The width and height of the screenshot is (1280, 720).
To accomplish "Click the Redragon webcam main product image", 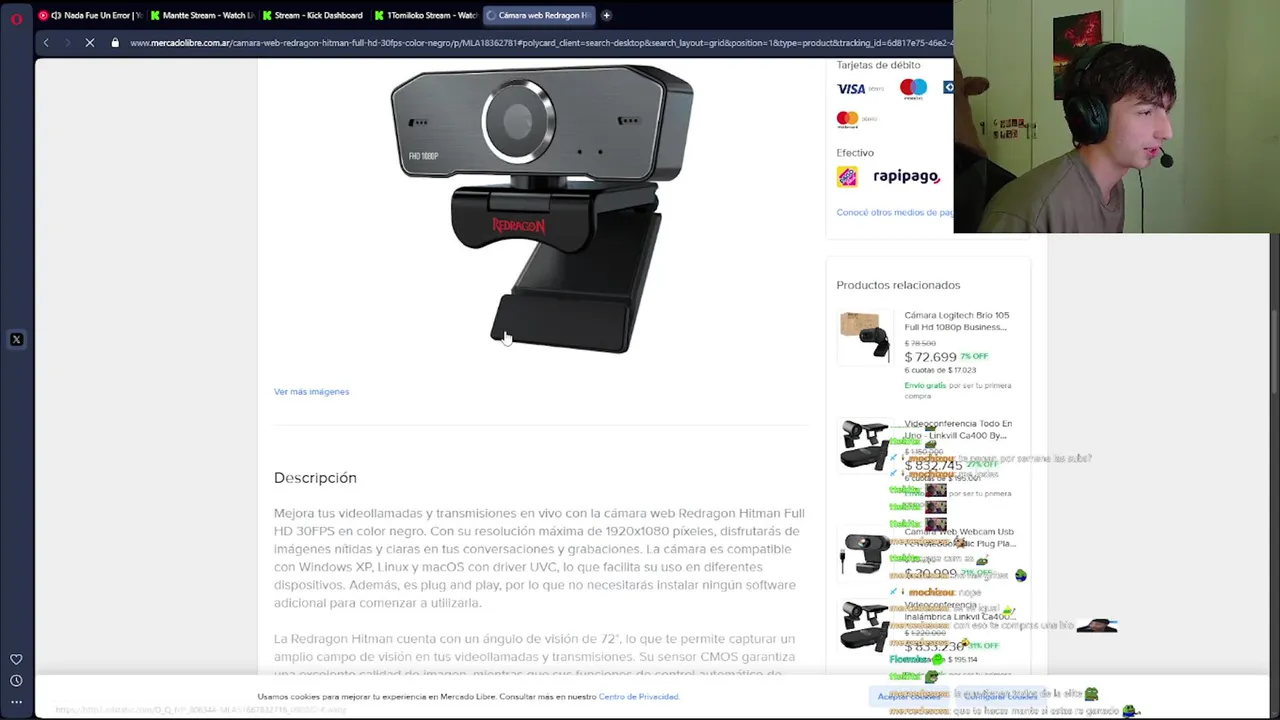I will [x=542, y=208].
